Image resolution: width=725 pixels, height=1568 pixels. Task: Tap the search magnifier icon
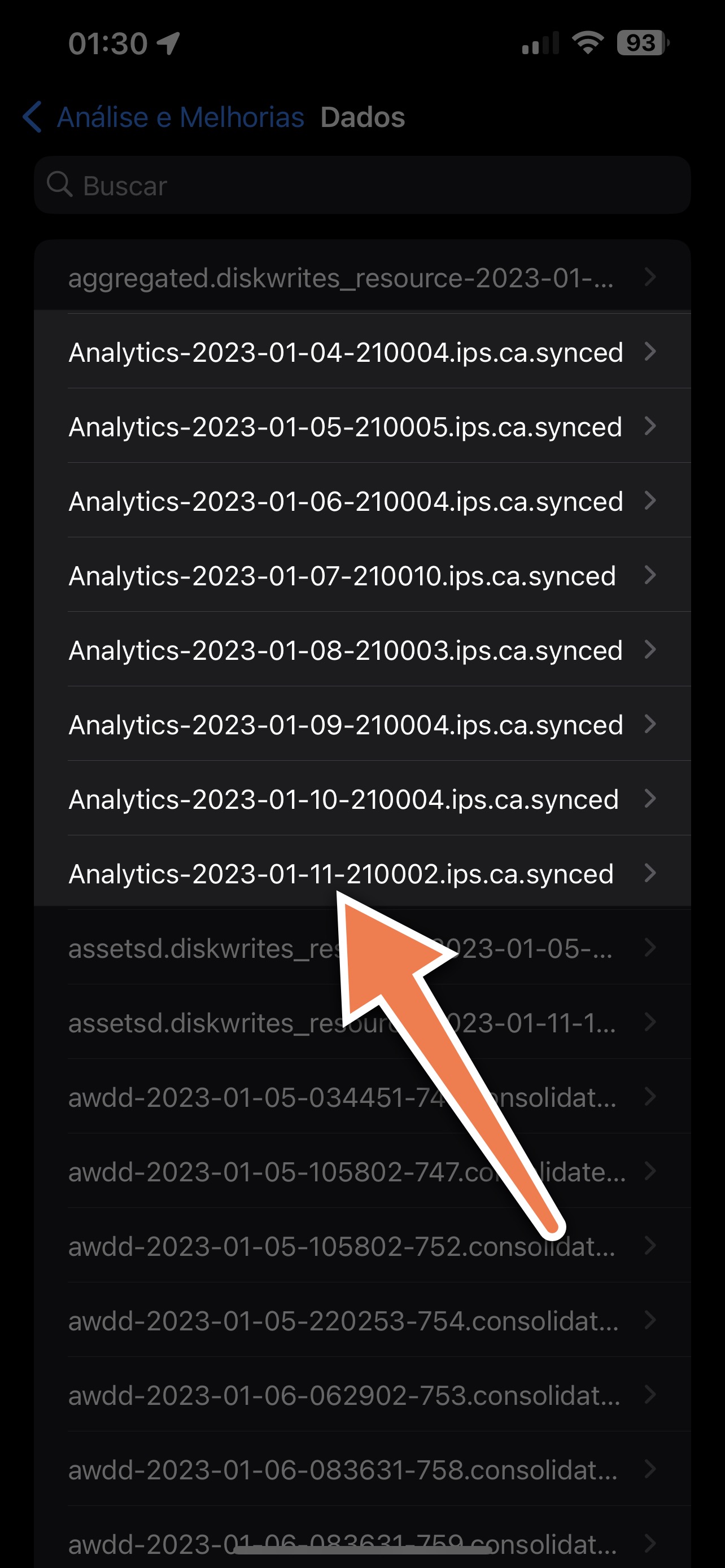(60, 185)
